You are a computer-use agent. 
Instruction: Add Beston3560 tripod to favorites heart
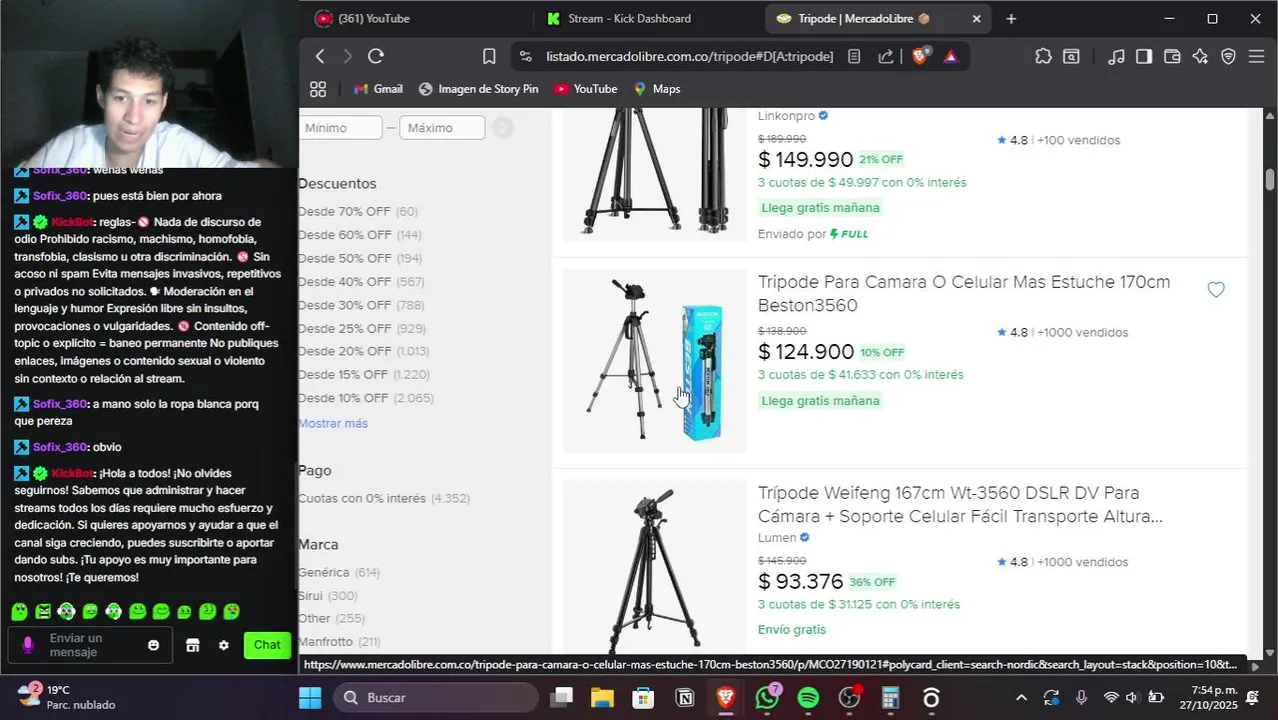[1216, 290]
